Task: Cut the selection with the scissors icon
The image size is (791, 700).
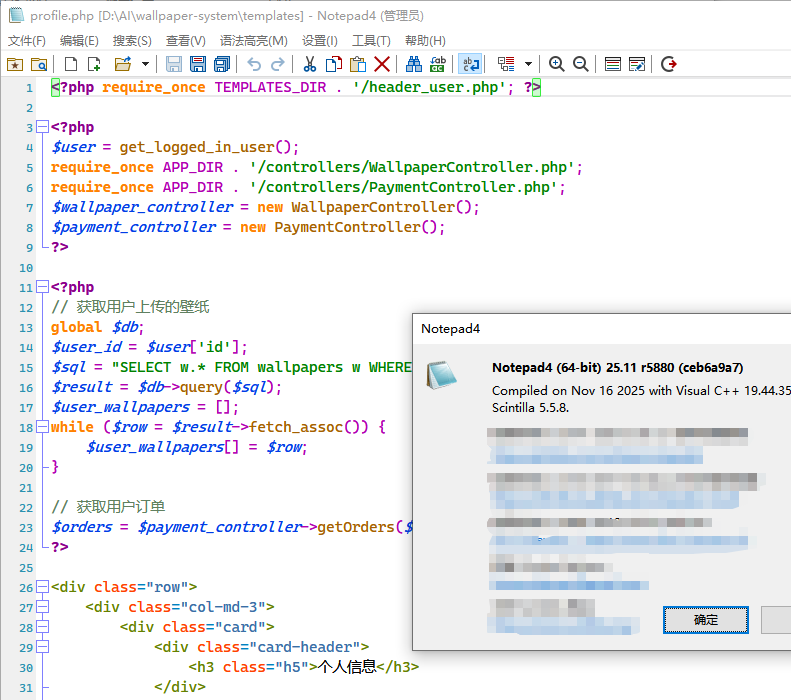Action: [x=309, y=64]
